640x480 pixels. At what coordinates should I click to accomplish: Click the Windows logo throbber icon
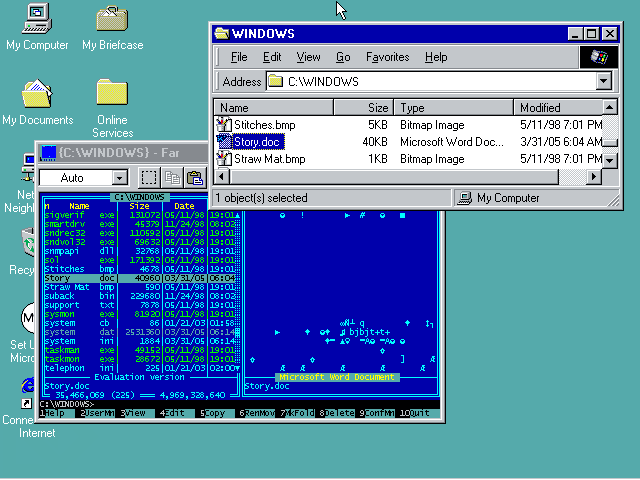[599, 57]
